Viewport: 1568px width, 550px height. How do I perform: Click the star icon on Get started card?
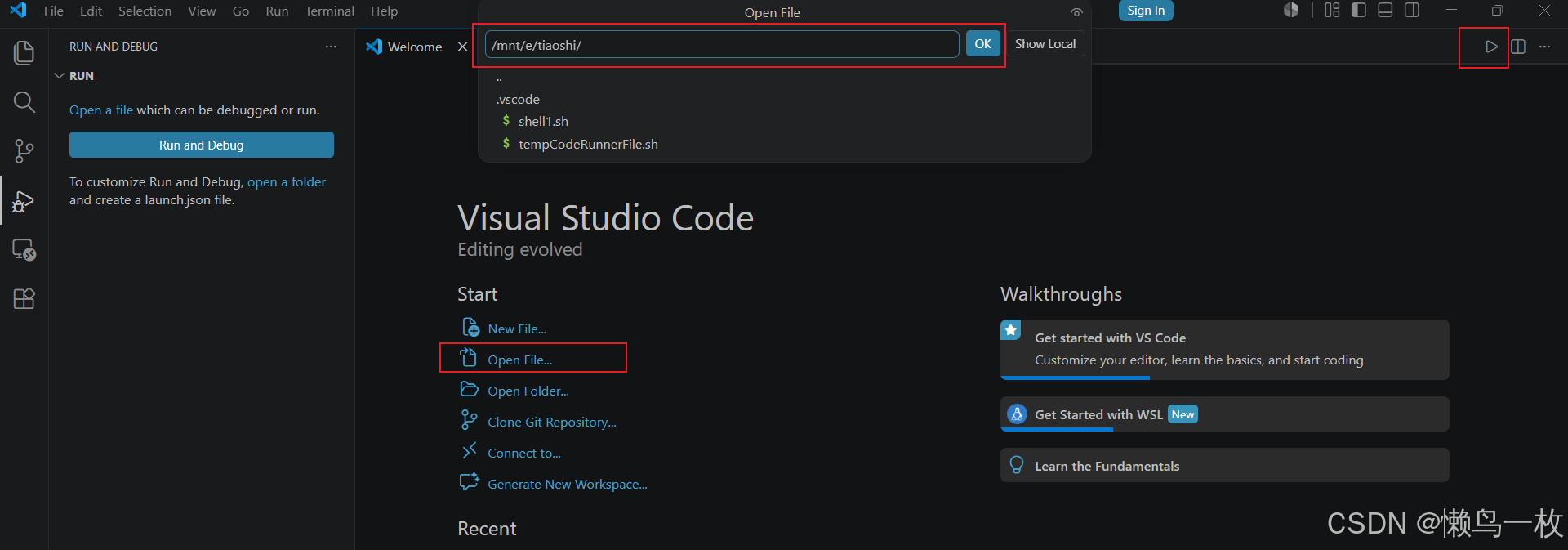(1011, 330)
